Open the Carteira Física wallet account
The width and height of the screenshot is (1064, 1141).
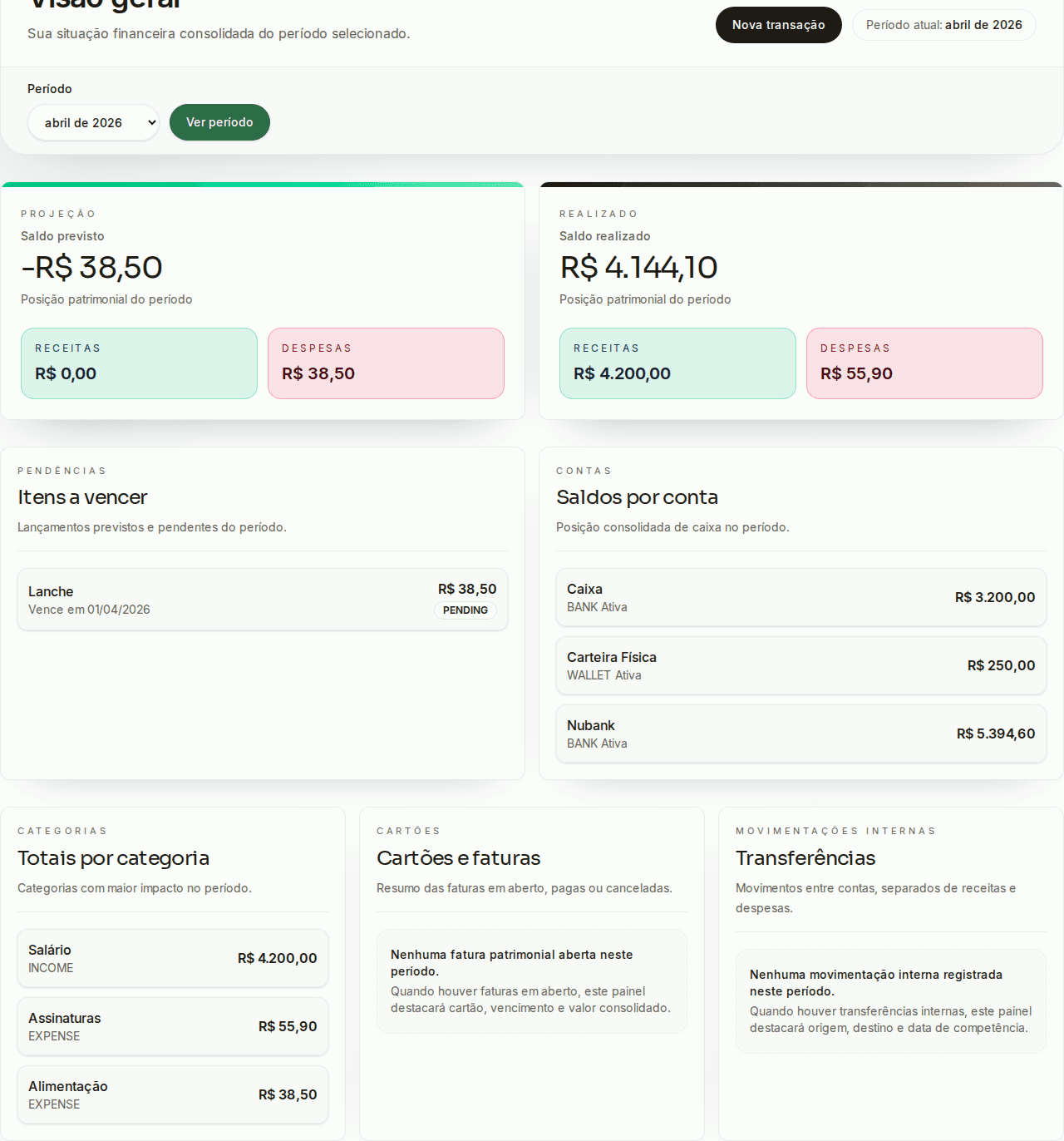tap(800, 665)
